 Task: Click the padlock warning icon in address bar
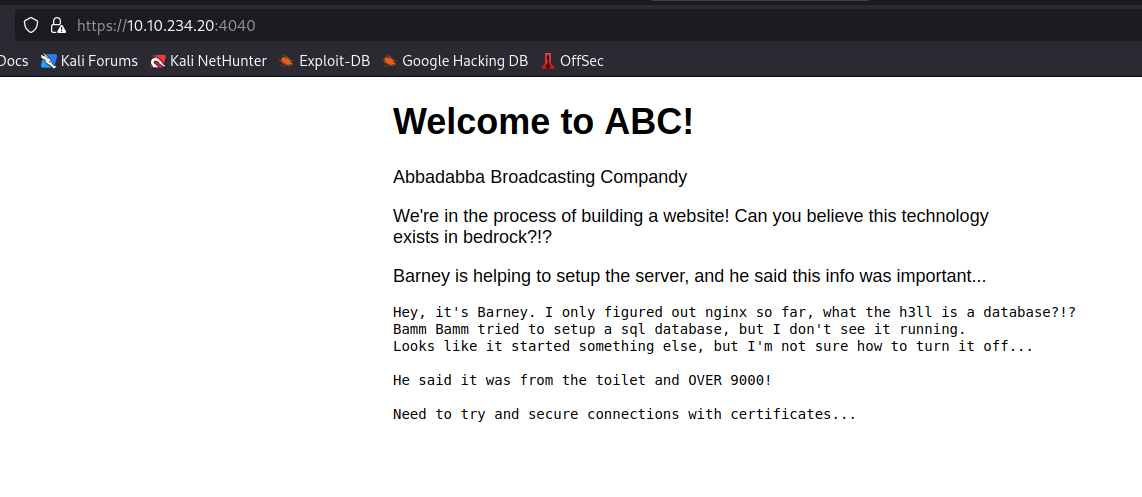[58, 25]
